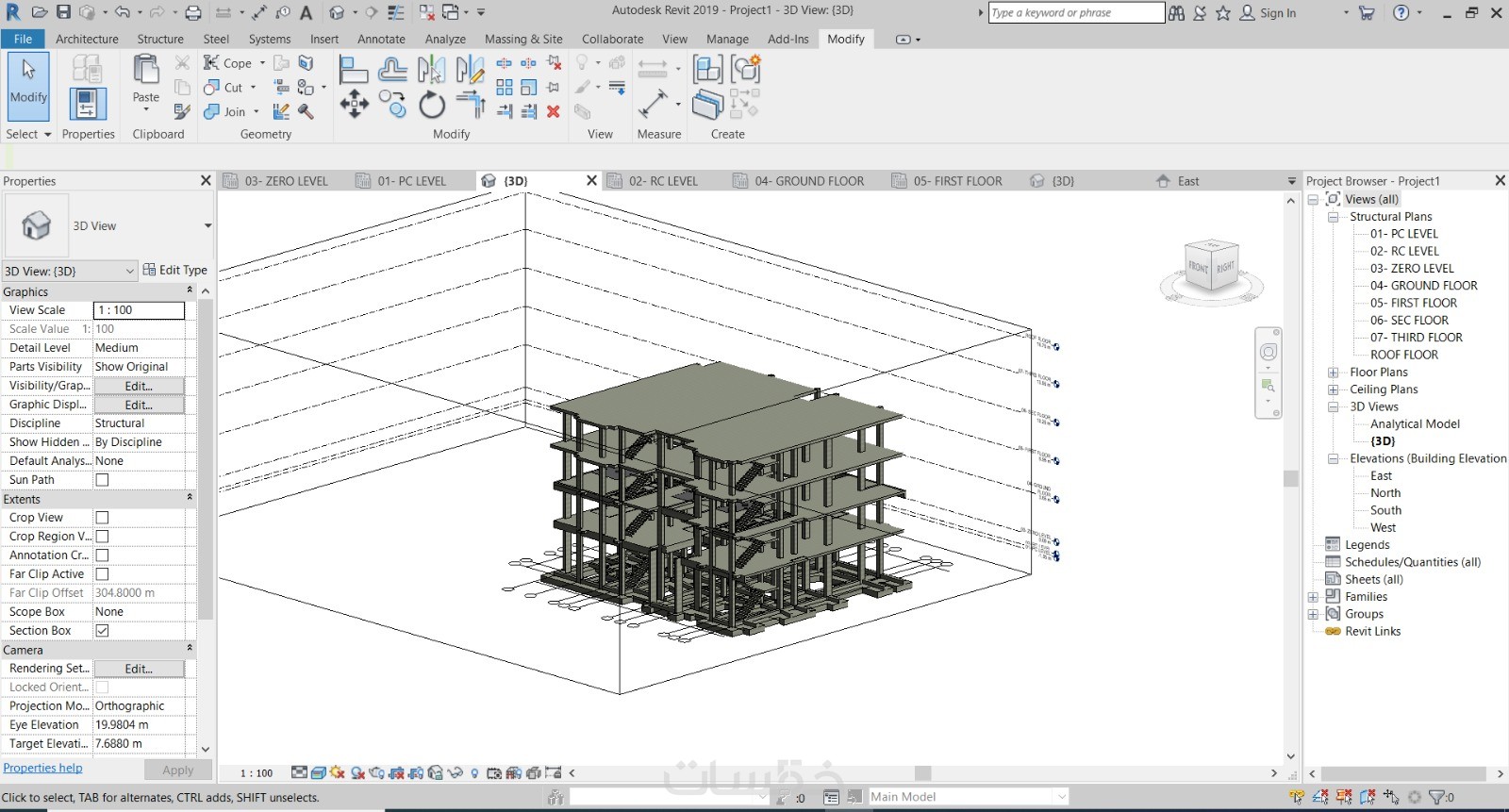Click the Edit Type button
This screenshot has height=812, width=1509.
[175, 270]
